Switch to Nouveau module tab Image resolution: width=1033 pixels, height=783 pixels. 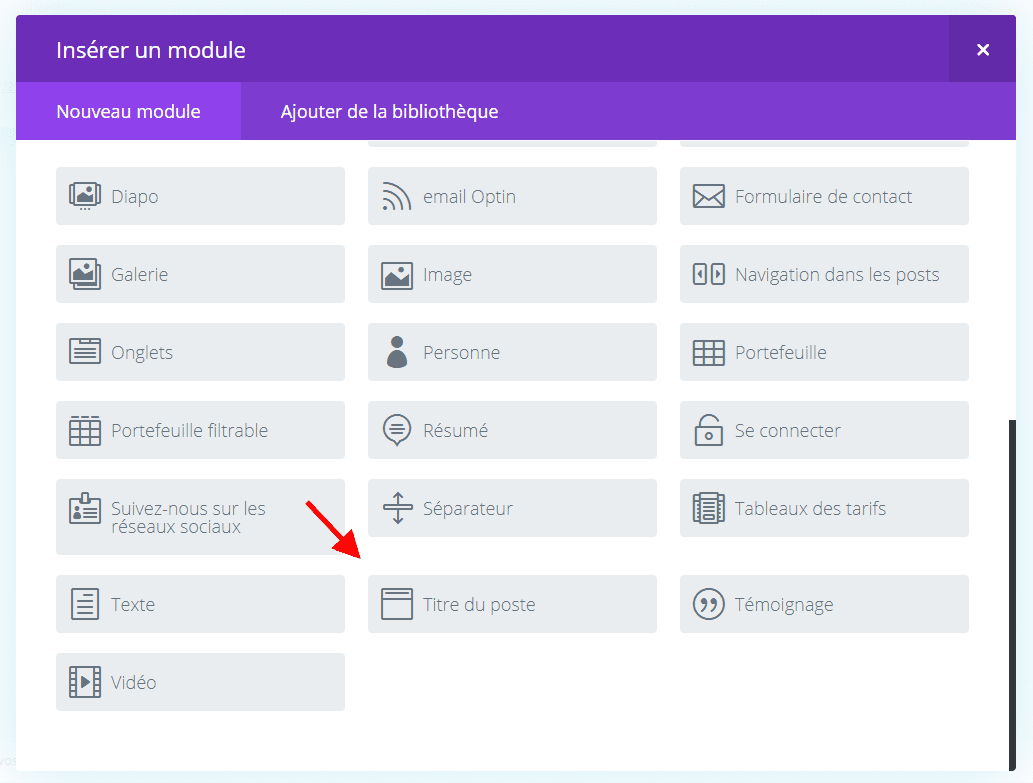128,111
